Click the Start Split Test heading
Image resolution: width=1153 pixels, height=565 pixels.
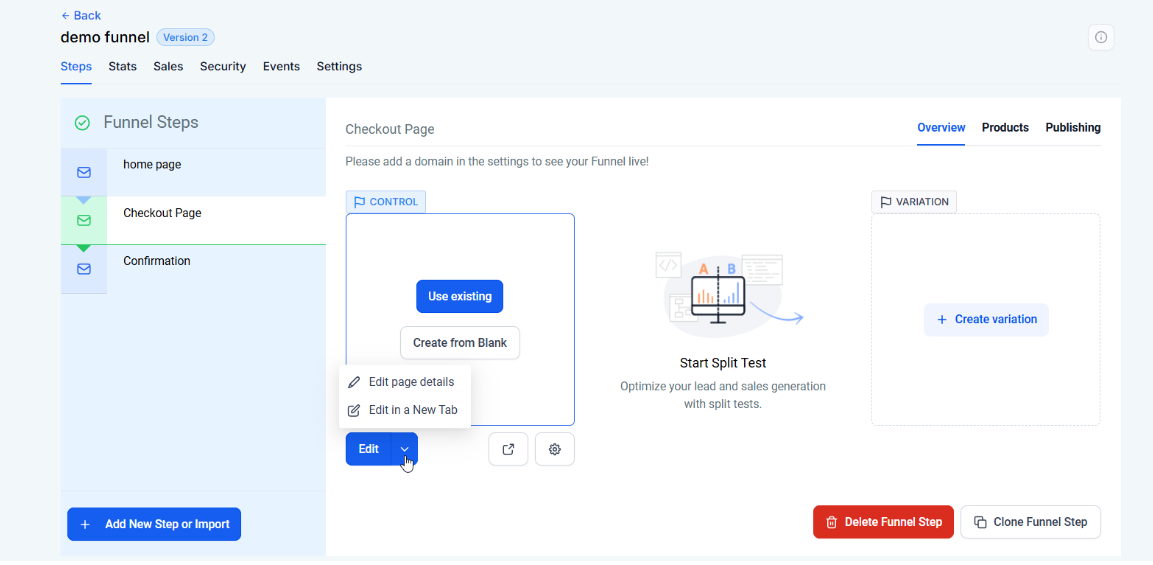pos(724,363)
